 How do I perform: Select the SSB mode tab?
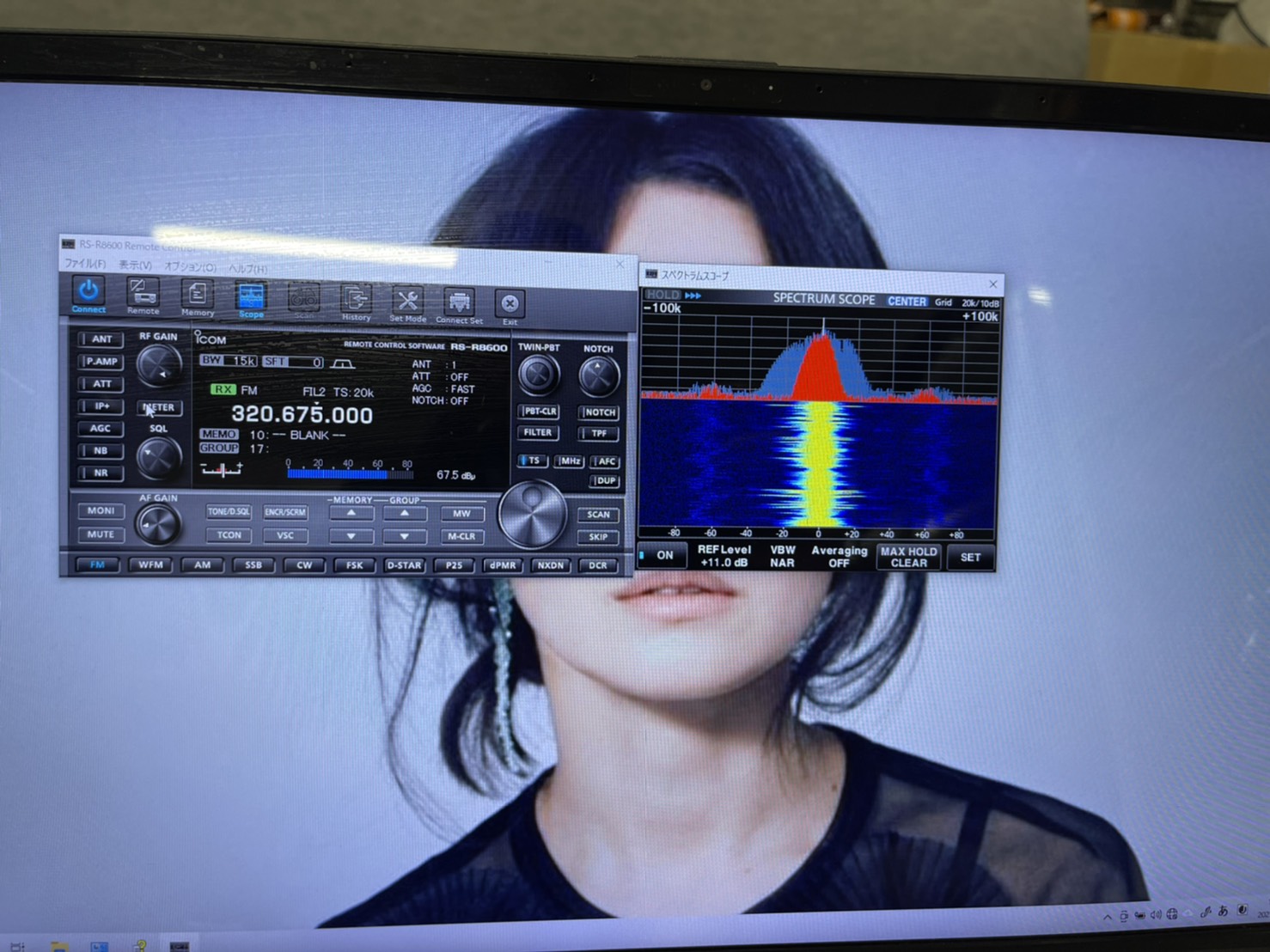253,565
